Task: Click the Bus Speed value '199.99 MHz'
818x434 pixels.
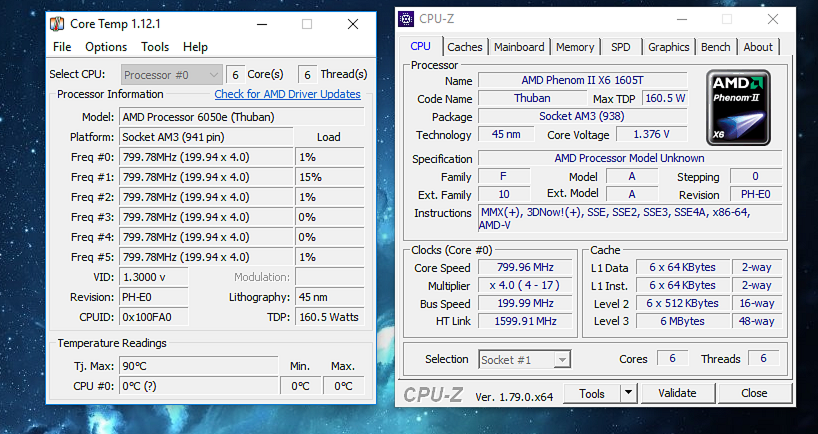Action: click(525, 303)
